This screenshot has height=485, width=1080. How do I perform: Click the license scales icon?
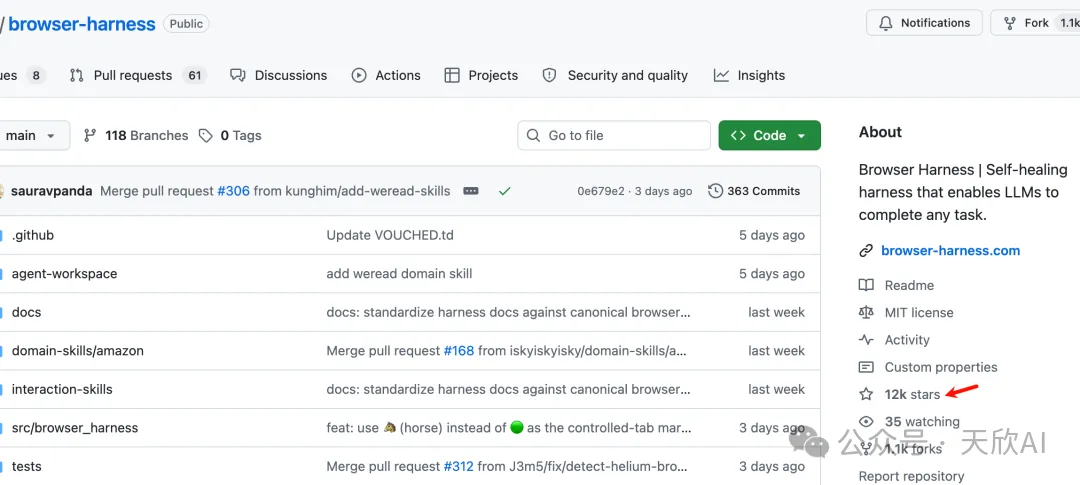tap(866, 313)
